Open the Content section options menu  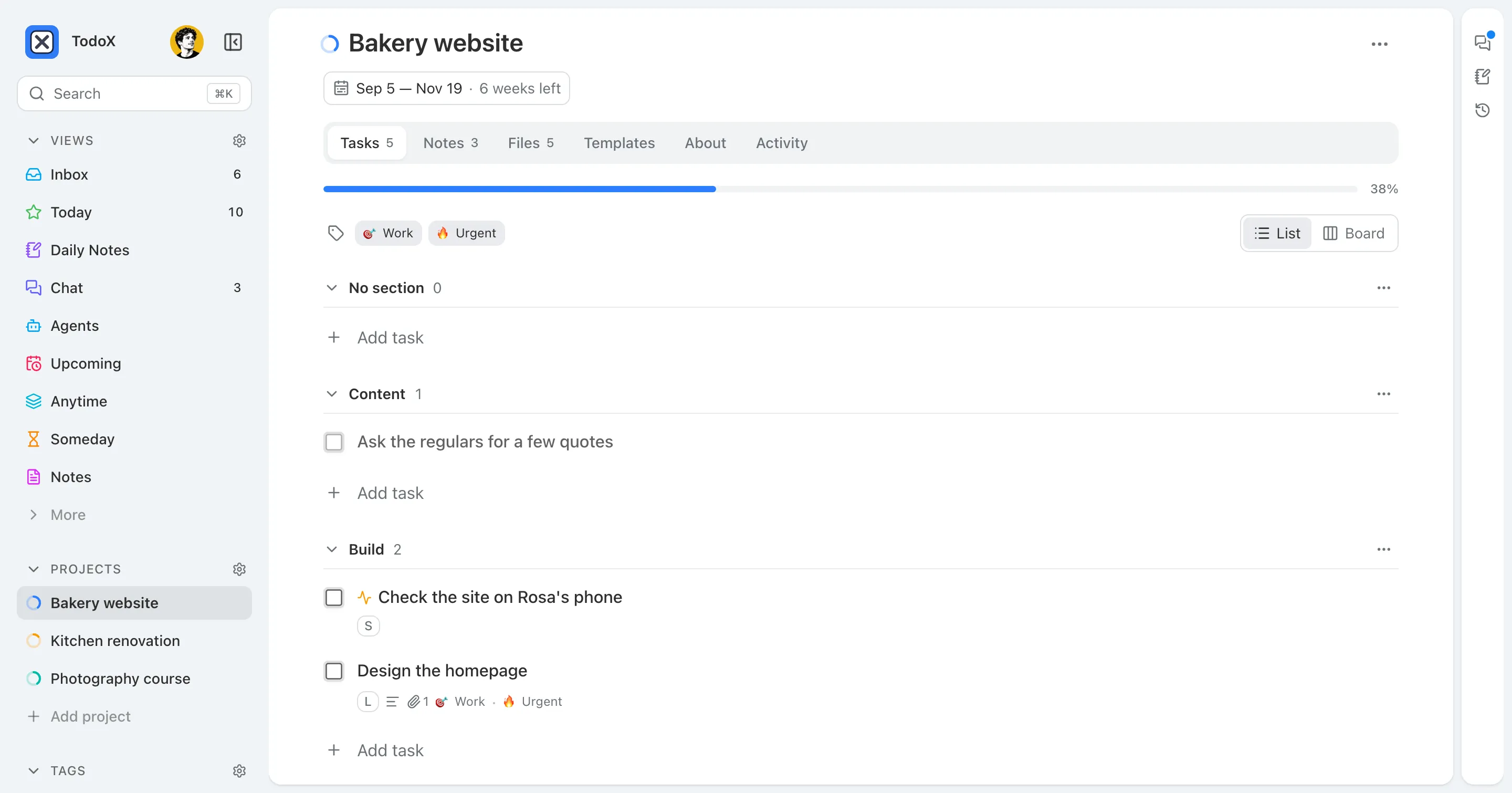coord(1383,394)
